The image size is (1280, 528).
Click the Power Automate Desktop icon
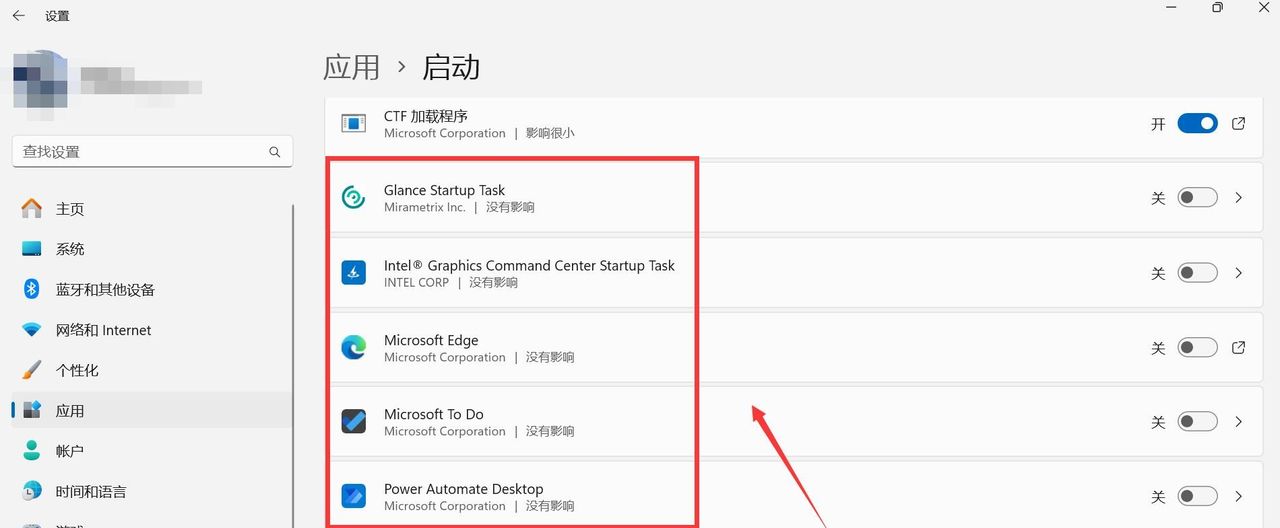pos(353,496)
